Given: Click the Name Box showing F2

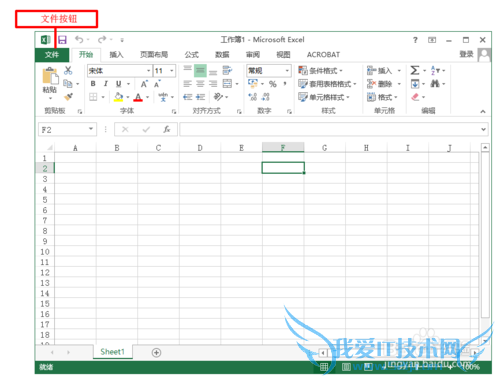Looking at the screenshot, I should [67, 129].
